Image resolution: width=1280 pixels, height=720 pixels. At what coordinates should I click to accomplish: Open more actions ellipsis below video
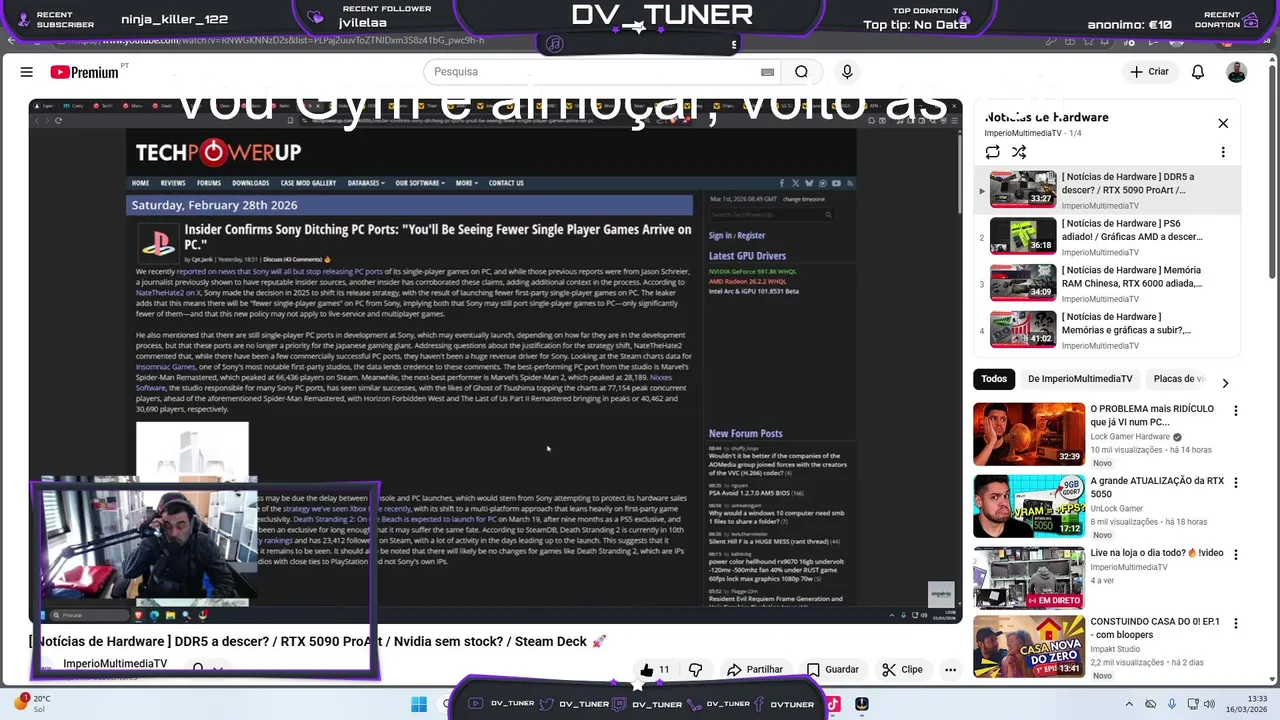pos(950,670)
